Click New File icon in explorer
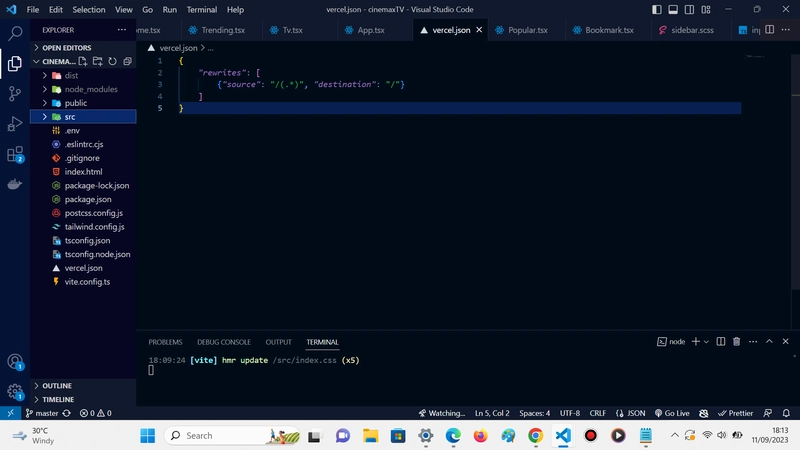This screenshot has height=450, width=800. 83,61
